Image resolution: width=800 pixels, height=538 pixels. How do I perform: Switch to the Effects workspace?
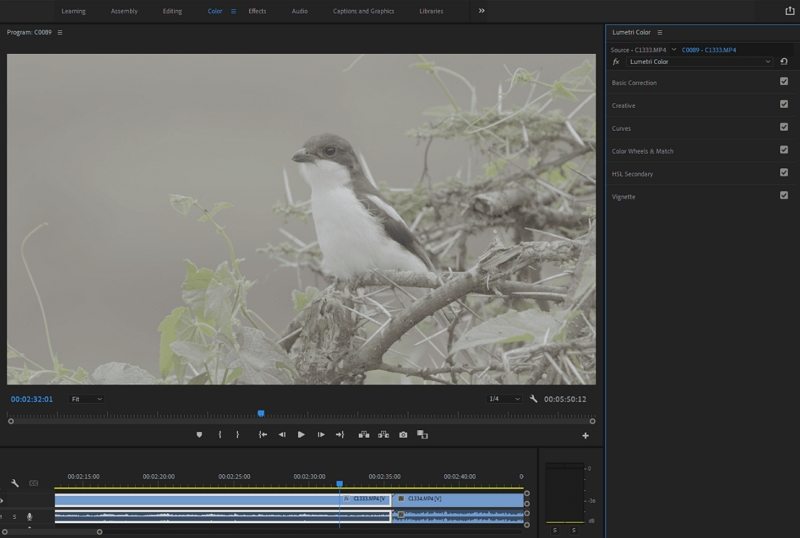(257, 11)
